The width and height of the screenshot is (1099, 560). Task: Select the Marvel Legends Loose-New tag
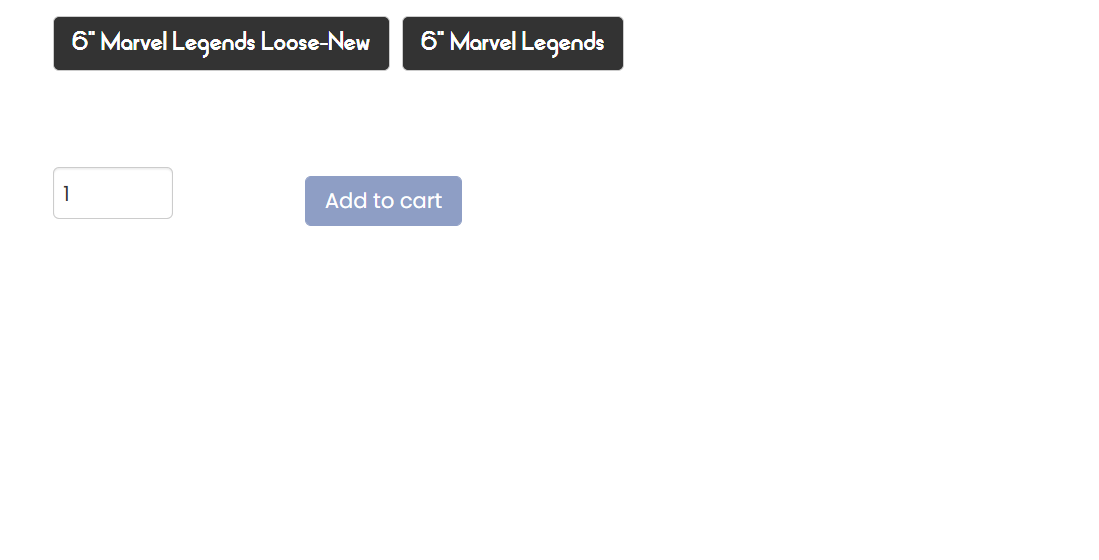(221, 43)
